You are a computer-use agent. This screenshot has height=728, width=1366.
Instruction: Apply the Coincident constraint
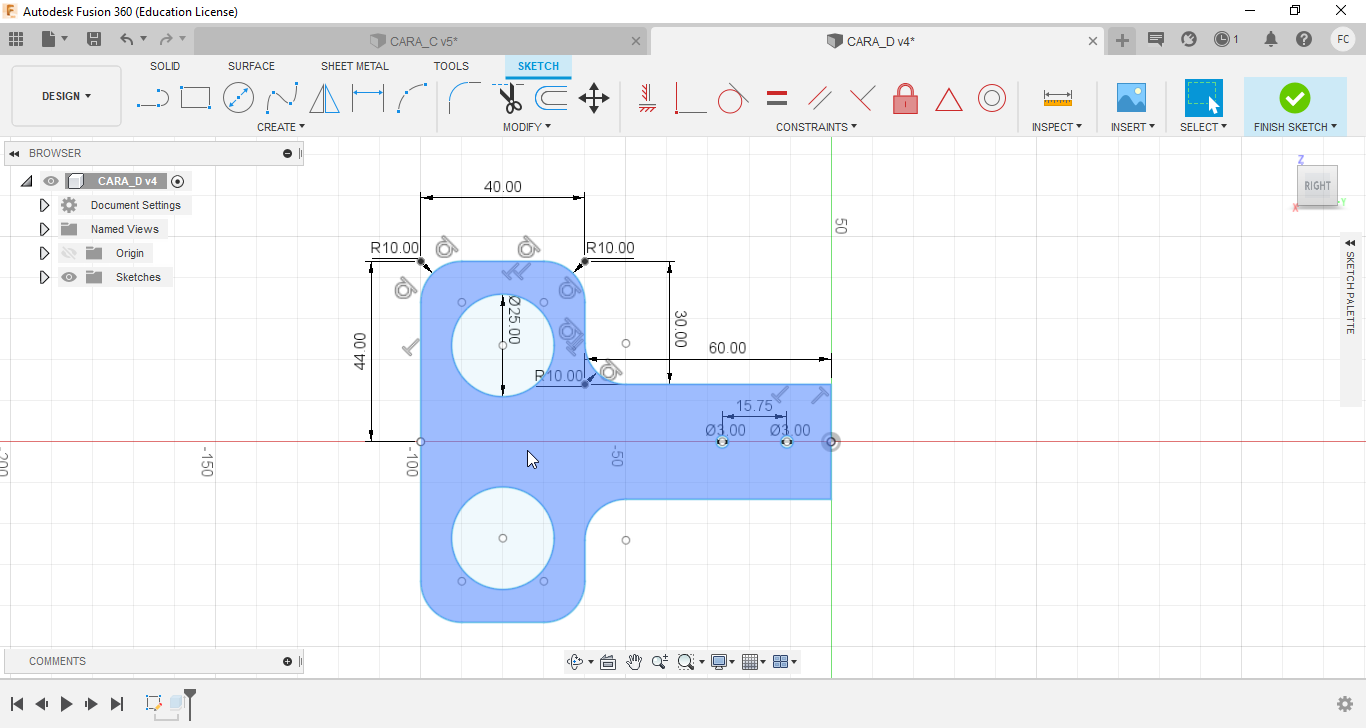[x=690, y=98]
